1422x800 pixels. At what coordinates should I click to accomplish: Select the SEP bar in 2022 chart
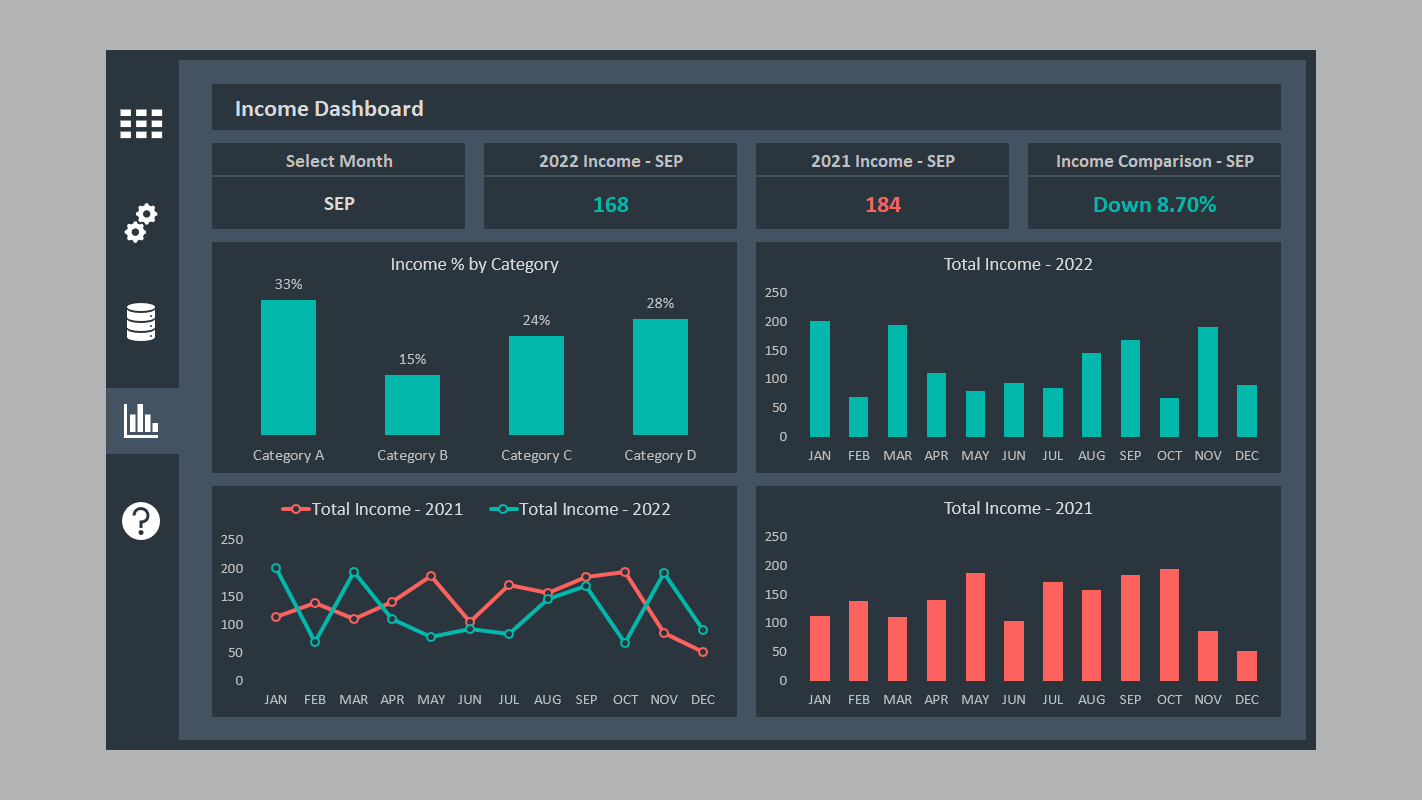click(x=1130, y=388)
